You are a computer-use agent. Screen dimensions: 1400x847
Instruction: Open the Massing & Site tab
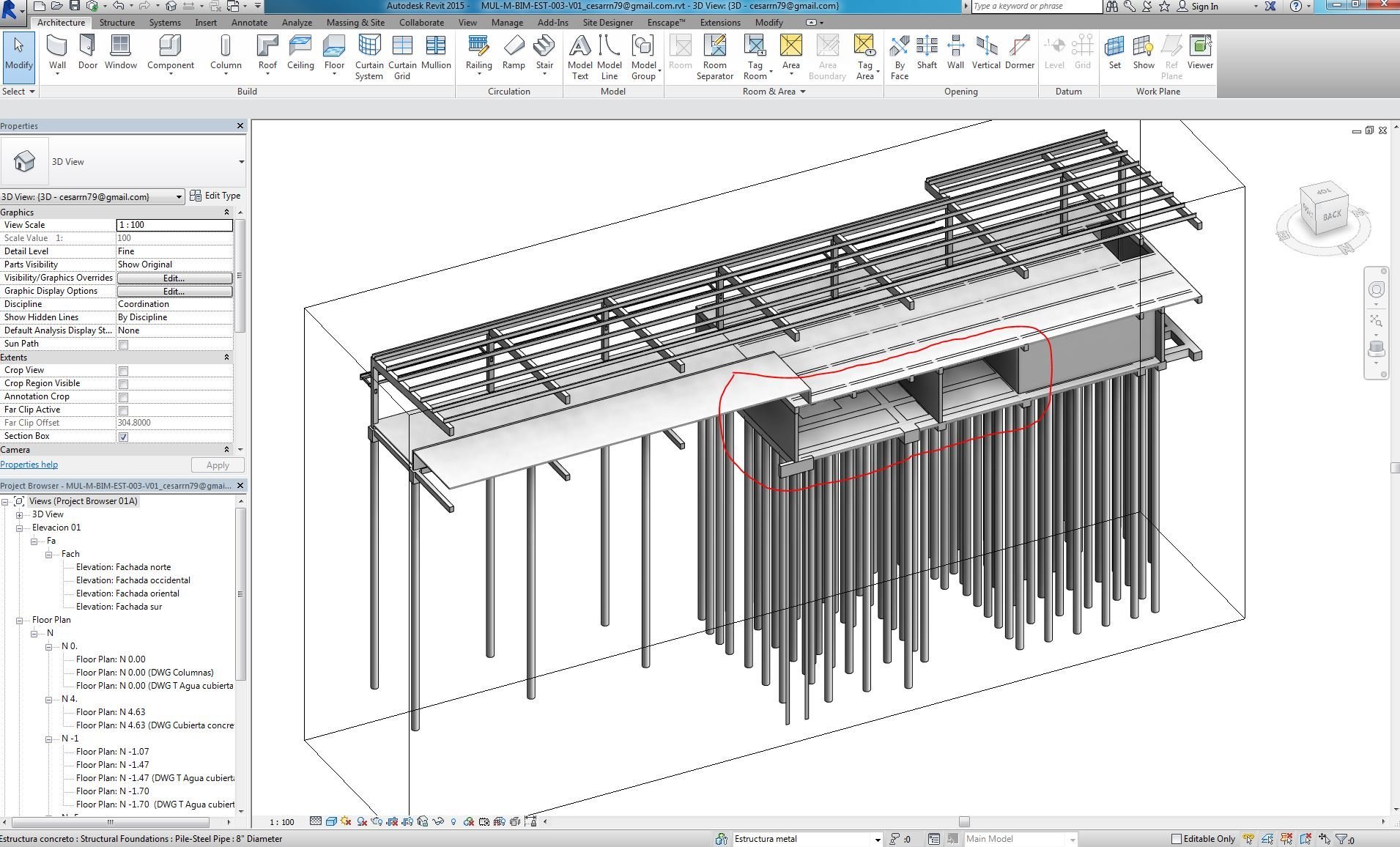[355, 23]
